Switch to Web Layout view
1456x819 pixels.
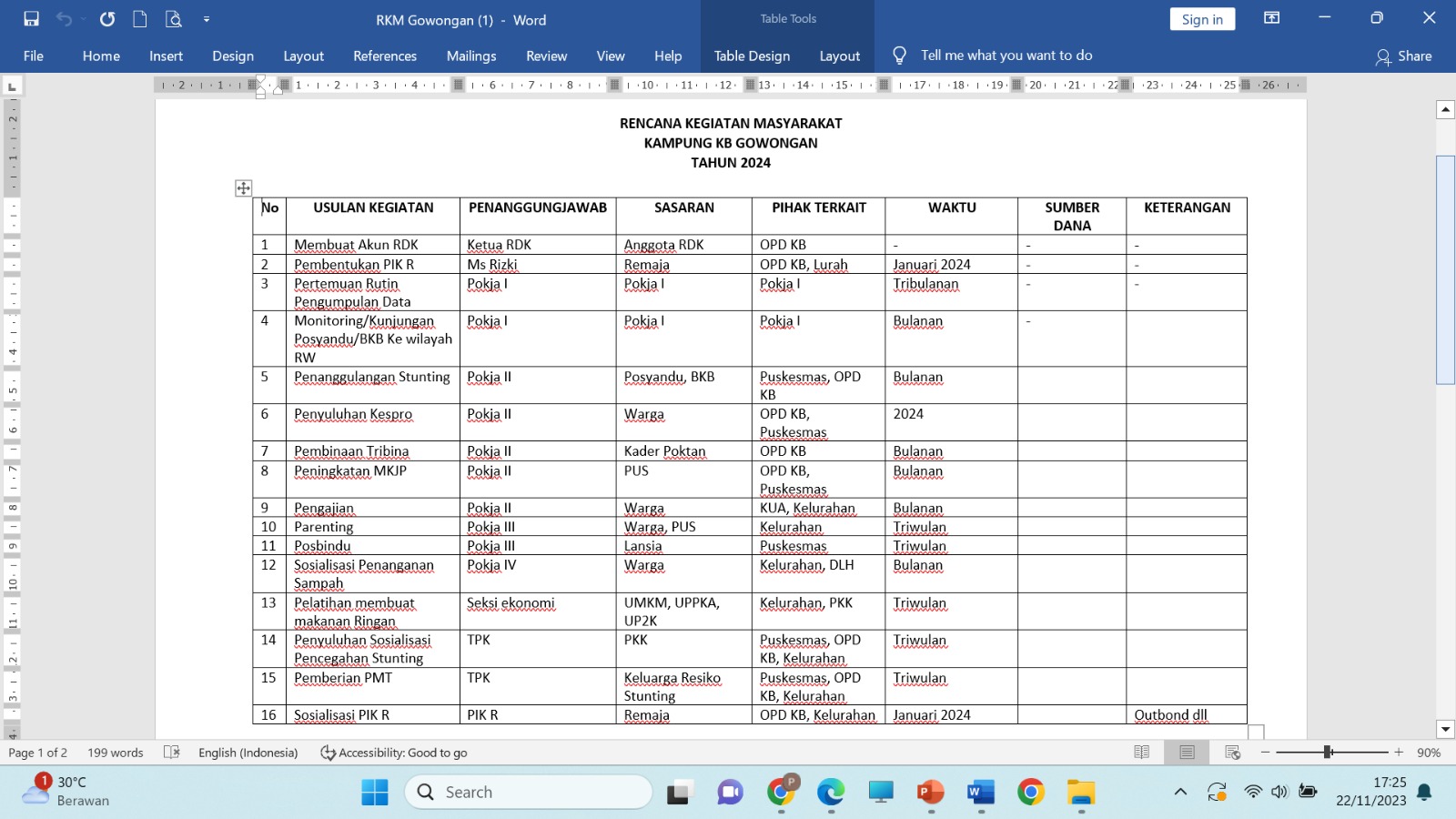click(1233, 753)
